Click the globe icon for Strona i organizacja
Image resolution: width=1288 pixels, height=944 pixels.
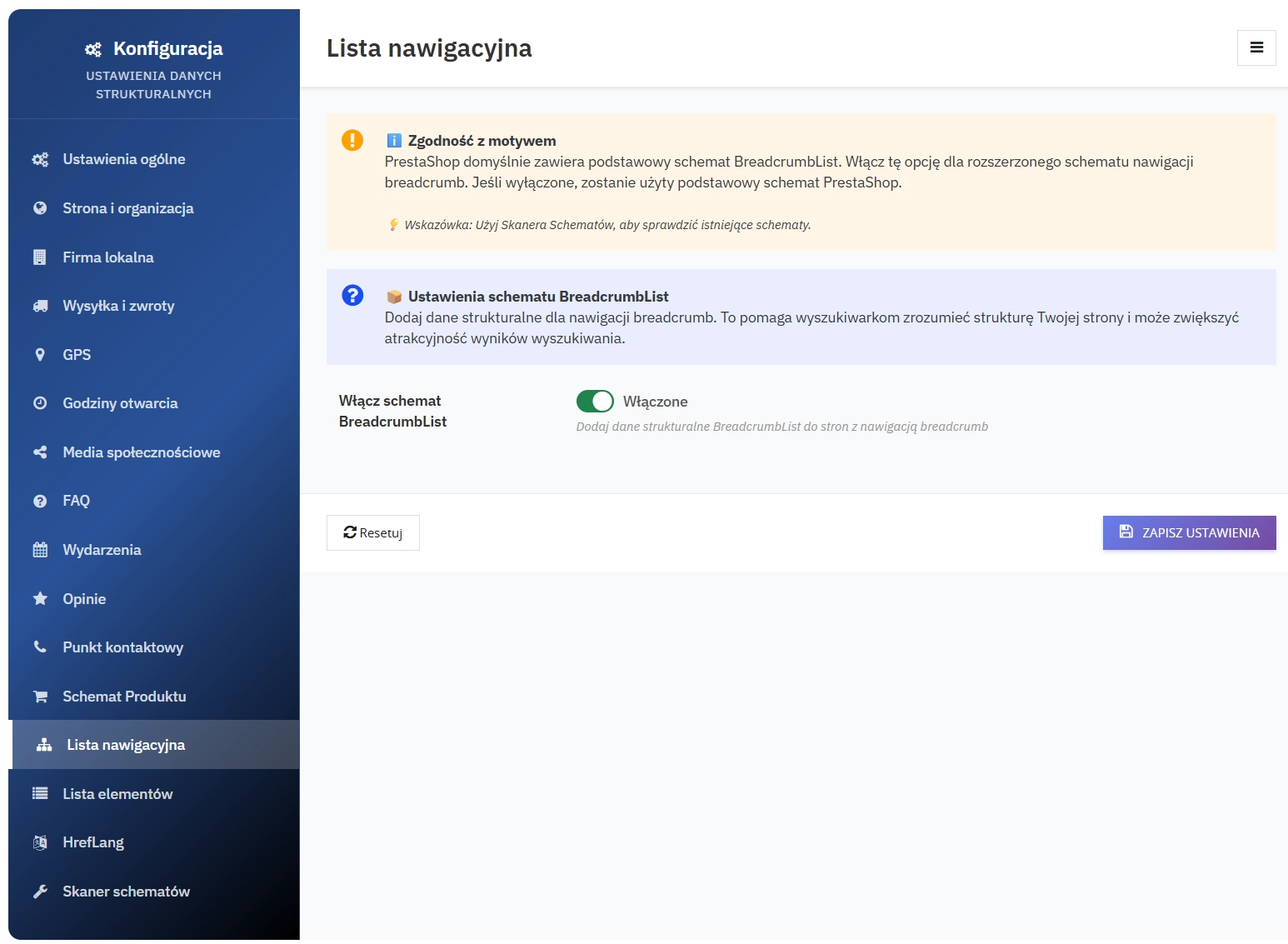coord(40,208)
